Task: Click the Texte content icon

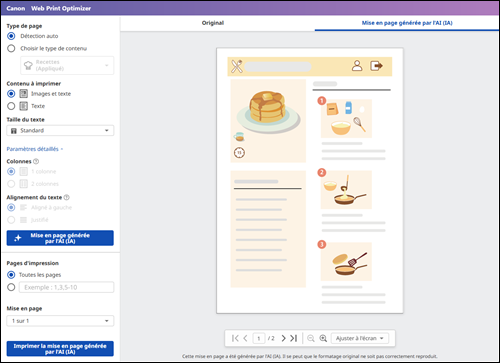Action: (x=23, y=106)
